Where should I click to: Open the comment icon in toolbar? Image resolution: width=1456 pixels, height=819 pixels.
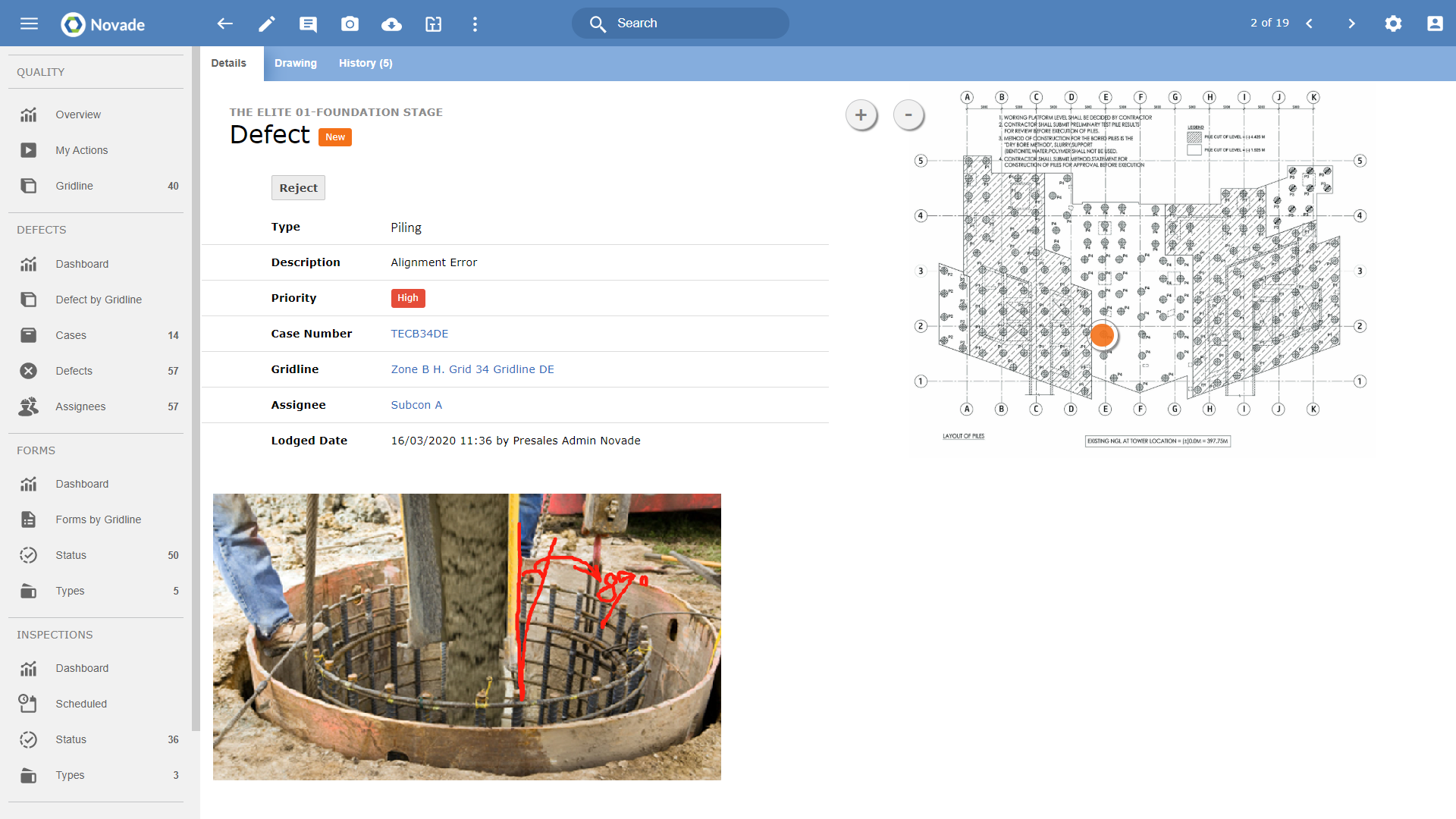(x=308, y=24)
